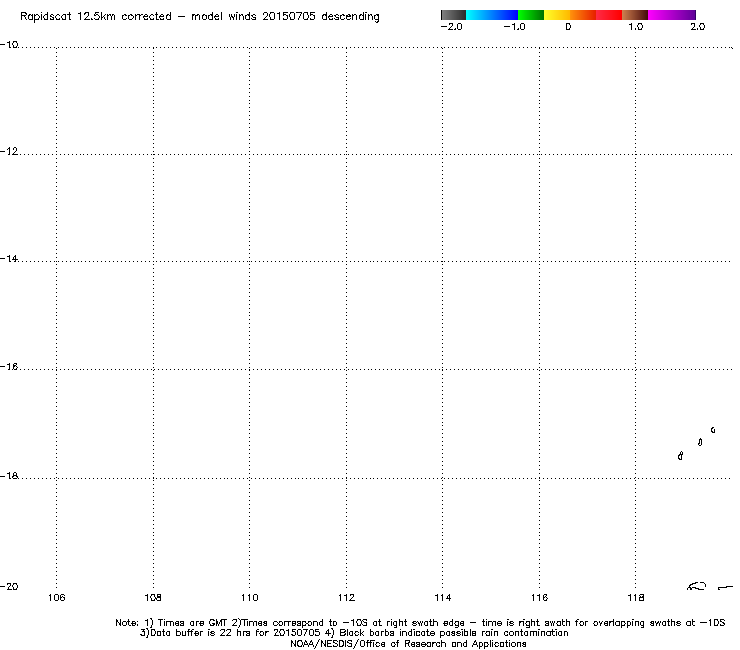Click the purple segment of the color bar
Viewport: 740px width, 650px height.
click(x=684, y=15)
